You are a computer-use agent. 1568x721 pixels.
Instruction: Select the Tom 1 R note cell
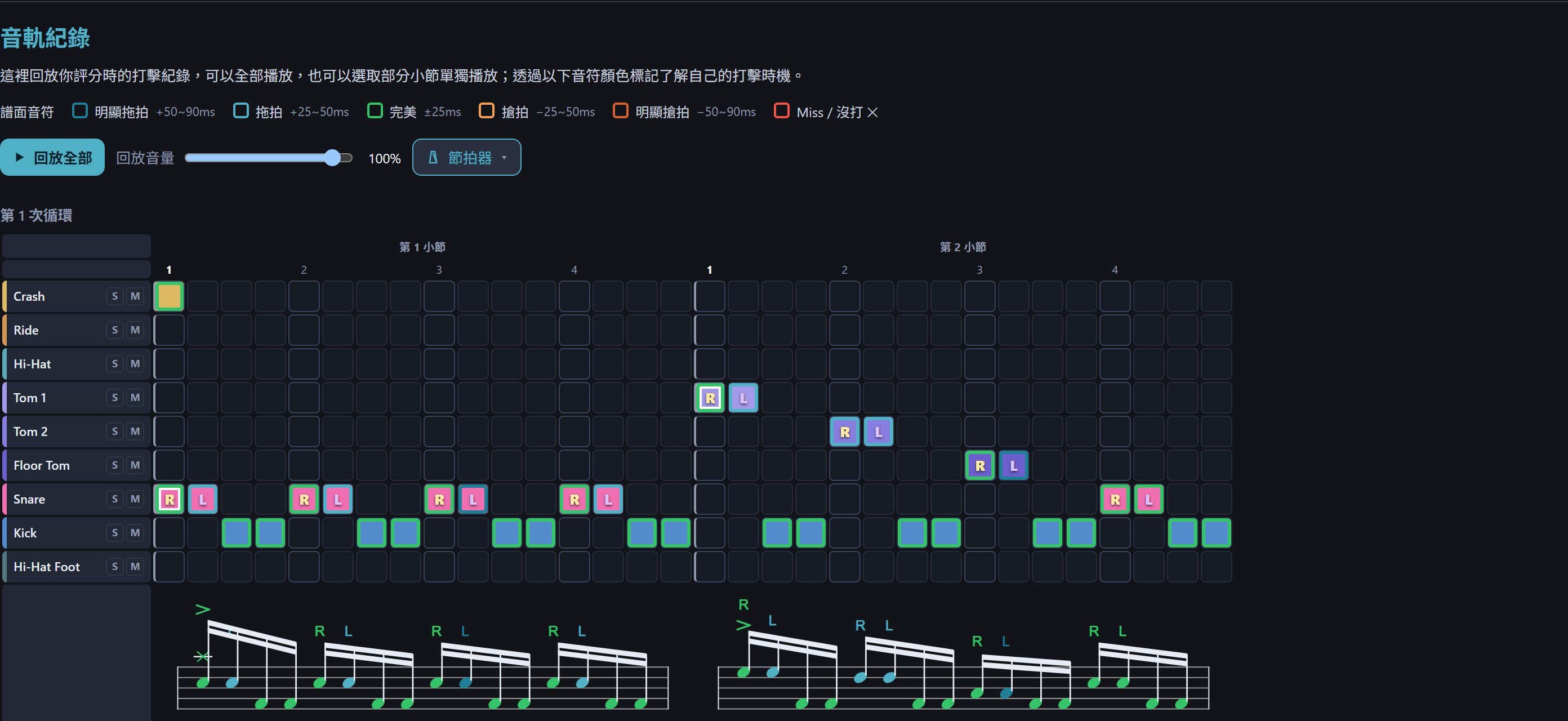(x=710, y=398)
